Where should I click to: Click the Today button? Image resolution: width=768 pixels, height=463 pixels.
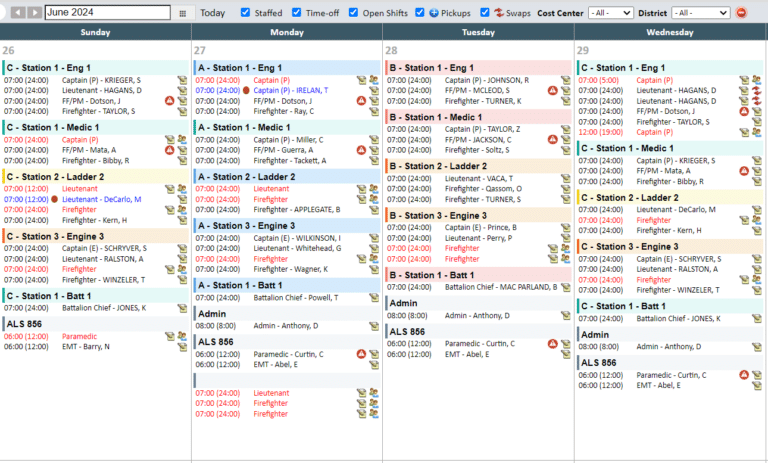[x=212, y=13]
